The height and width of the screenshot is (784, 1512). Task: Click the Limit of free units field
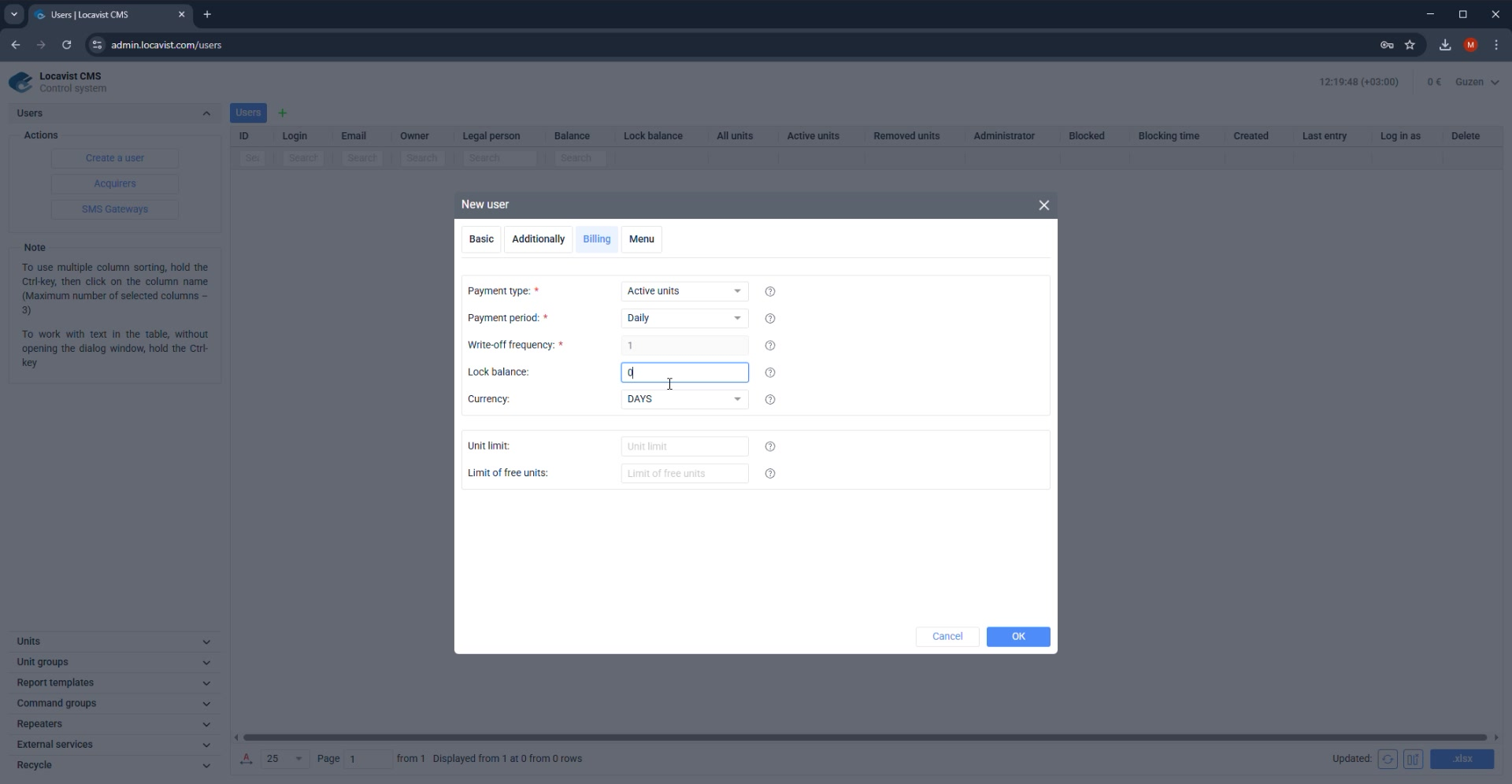[x=684, y=473]
